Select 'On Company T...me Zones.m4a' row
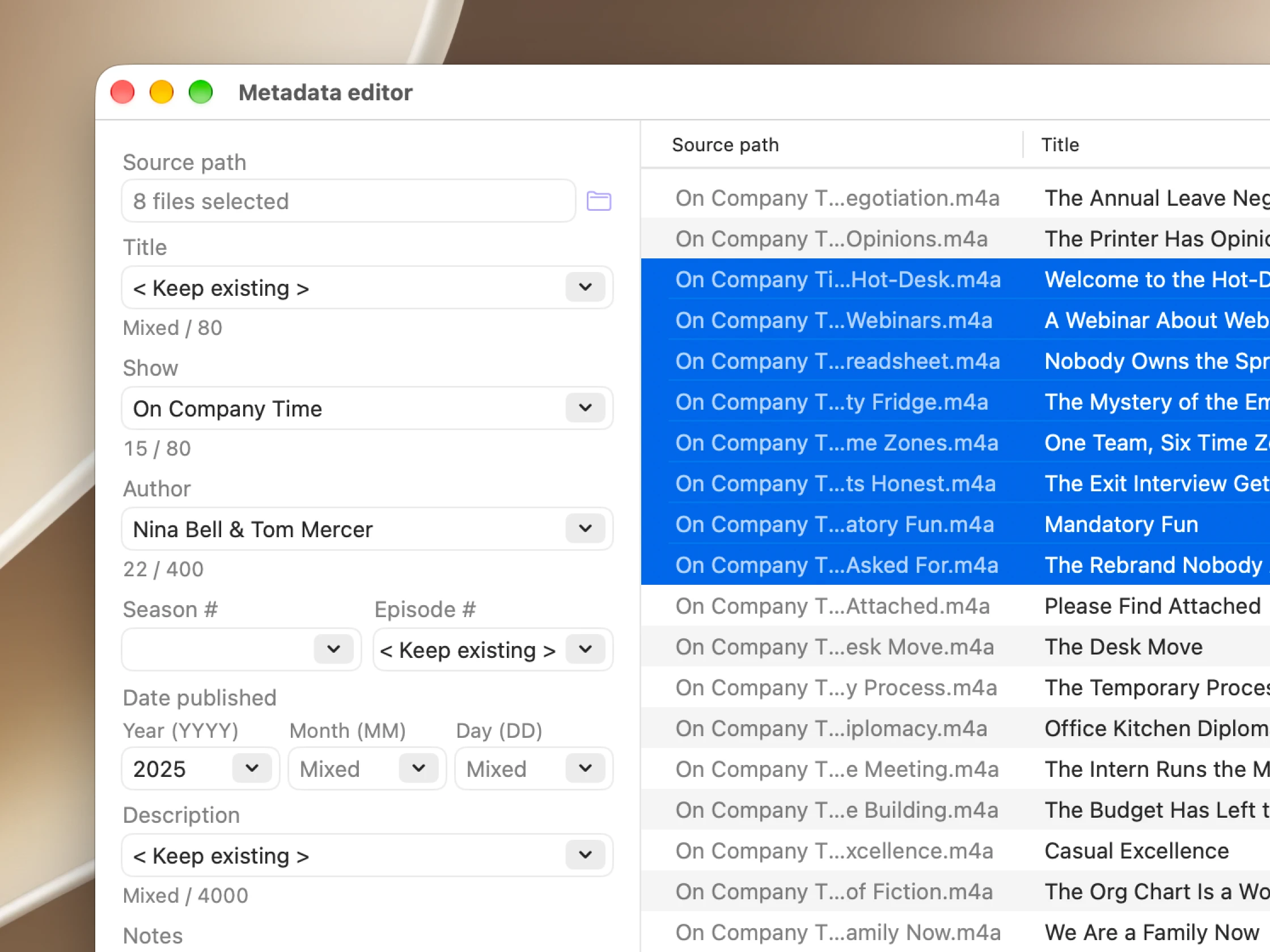This screenshot has height=952, width=1270. [x=955, y=443]
